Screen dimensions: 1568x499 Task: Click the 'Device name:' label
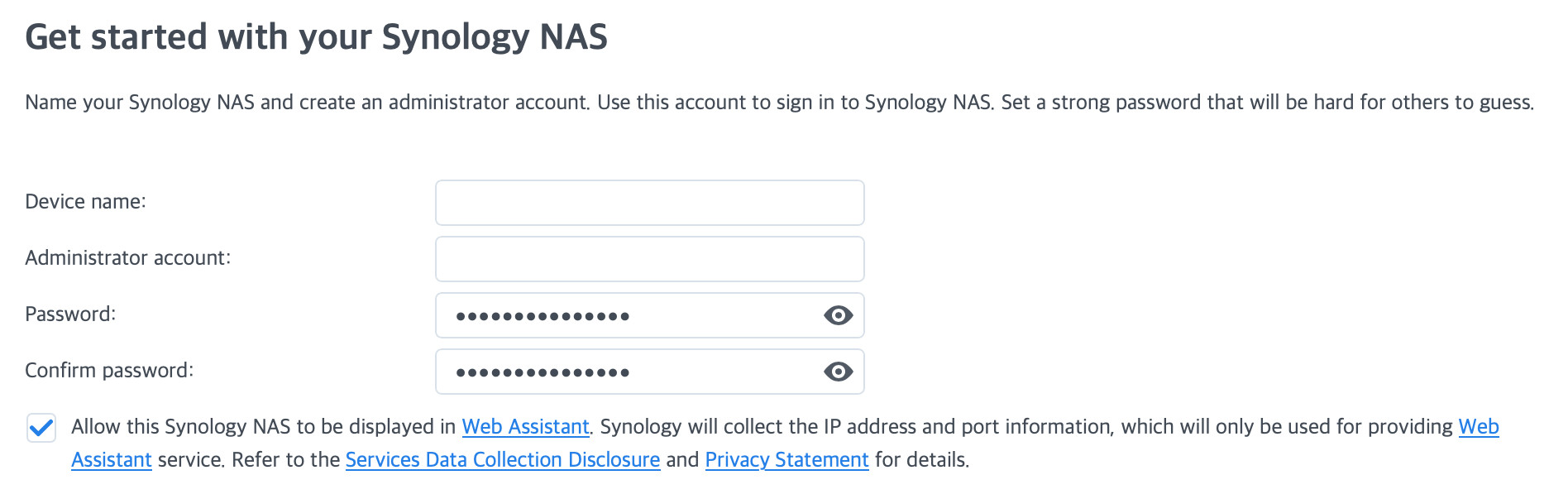85,202
